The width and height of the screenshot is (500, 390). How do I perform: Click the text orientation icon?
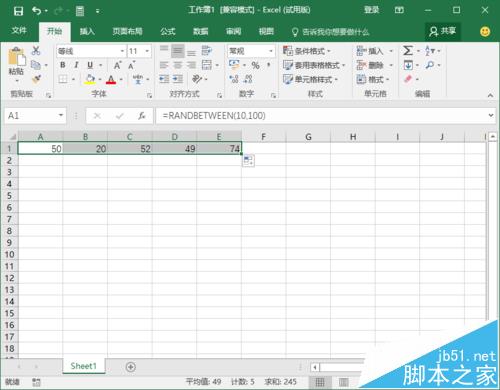(197, 79)
